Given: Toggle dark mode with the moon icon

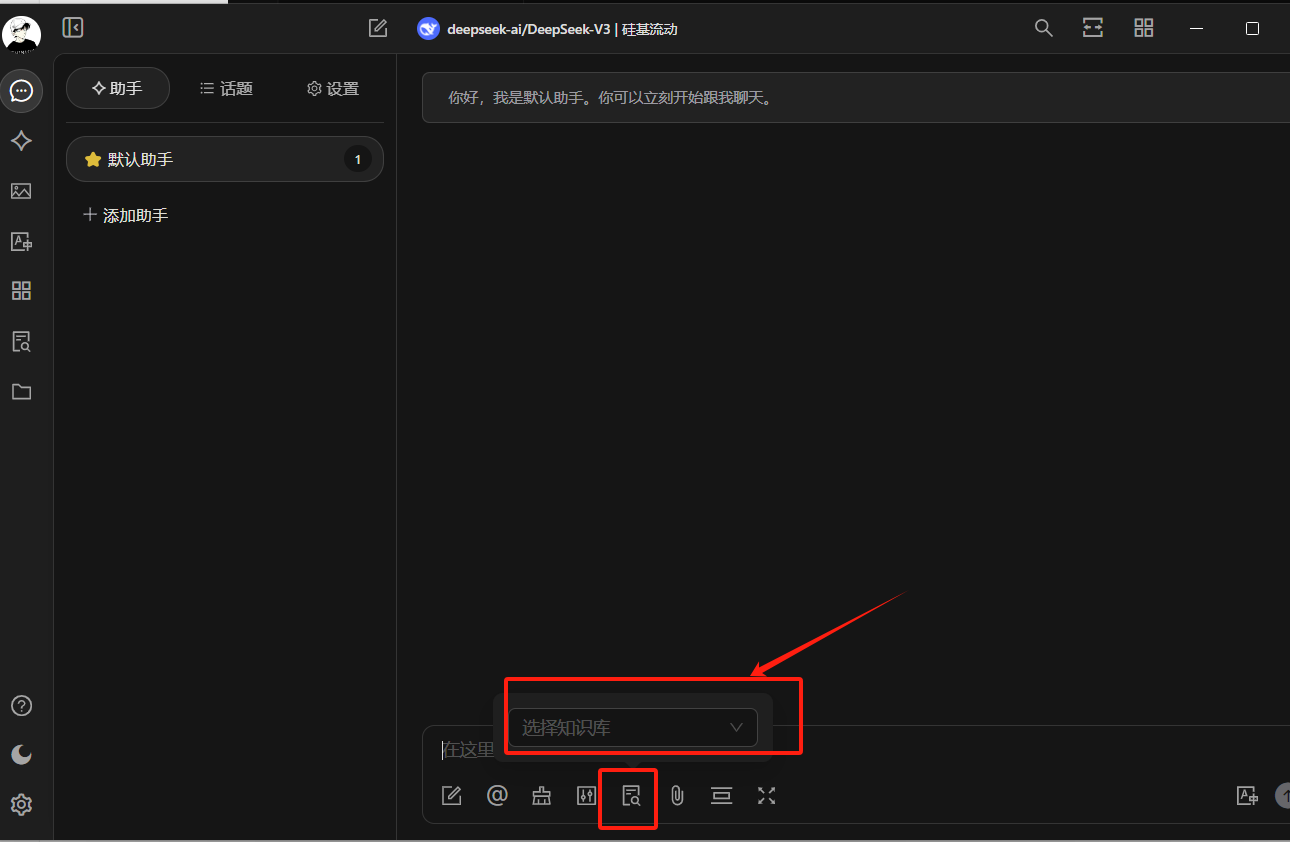Looking at the screenshot, I should (21, 755).
